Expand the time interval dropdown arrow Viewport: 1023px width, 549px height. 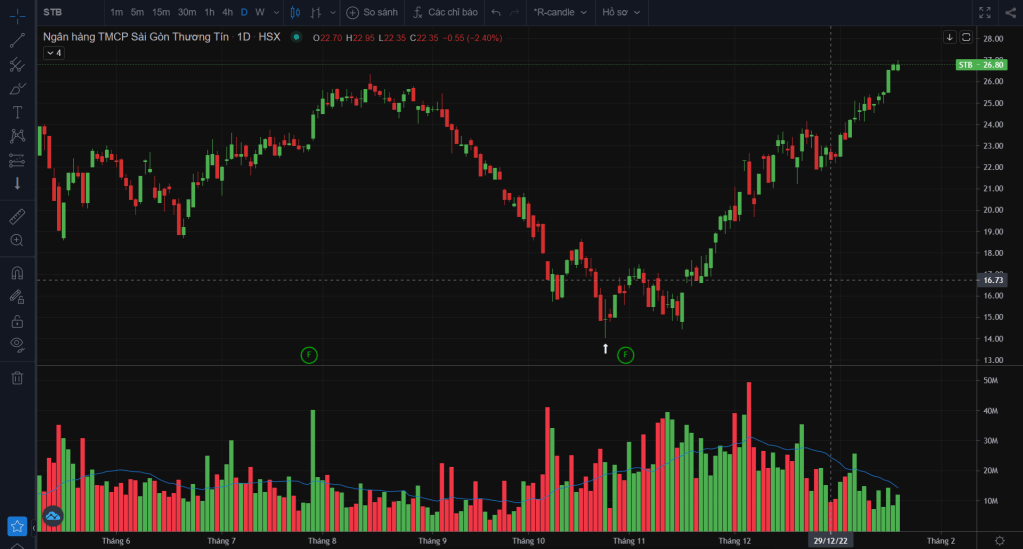click(275, 12)
